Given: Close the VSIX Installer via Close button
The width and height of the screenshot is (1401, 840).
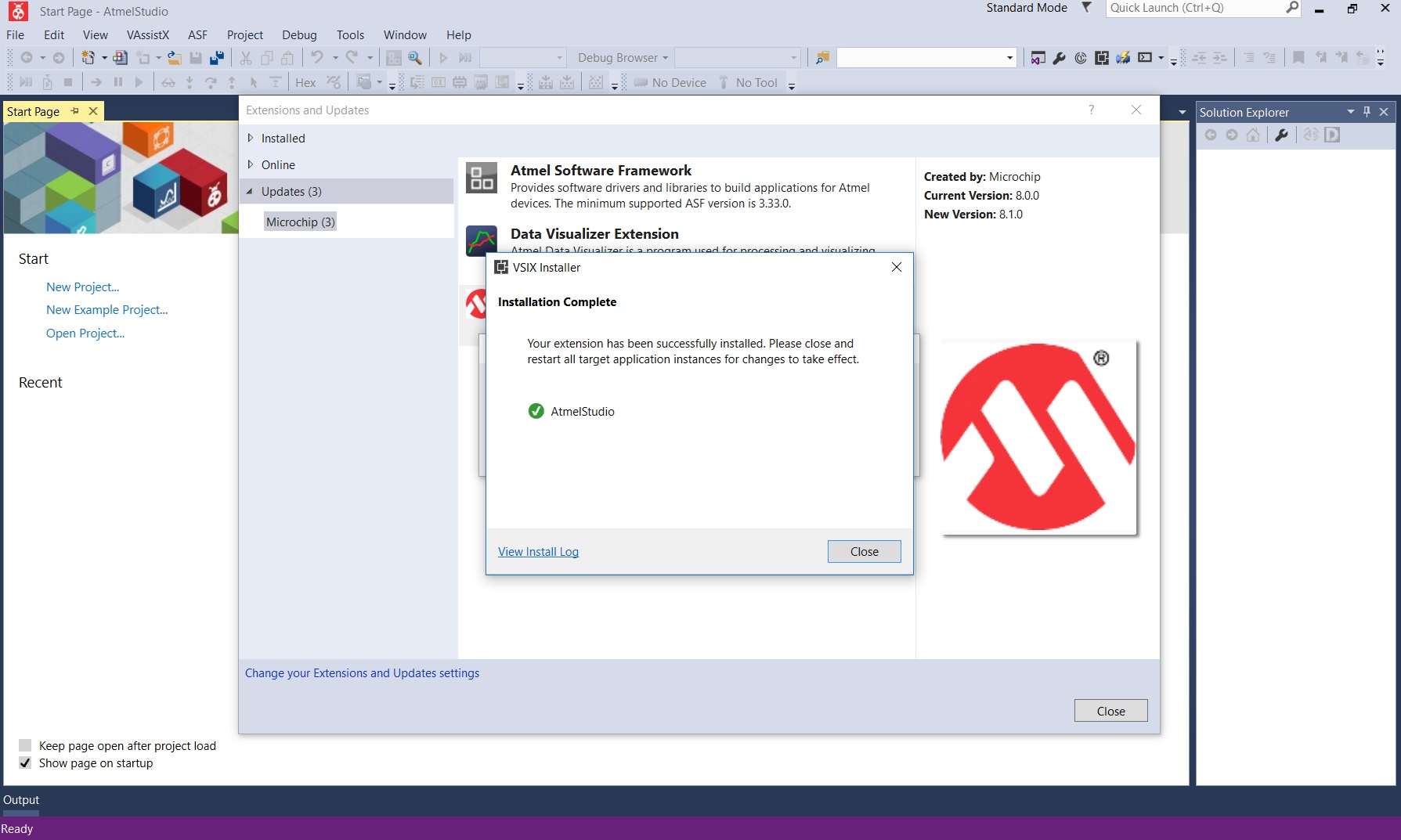Looking at the screenshot, I should point(865,551).
